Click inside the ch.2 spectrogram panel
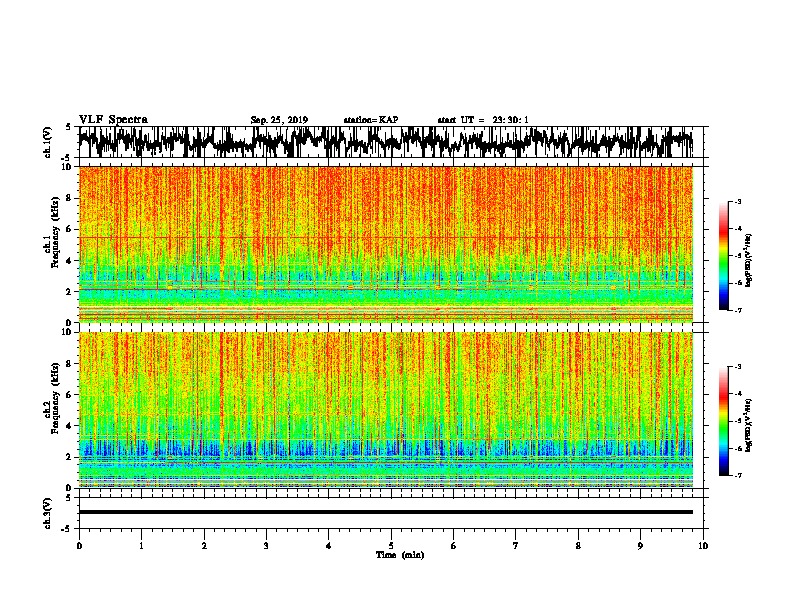This screenshot has width=792, height=612. coord(386,410)
